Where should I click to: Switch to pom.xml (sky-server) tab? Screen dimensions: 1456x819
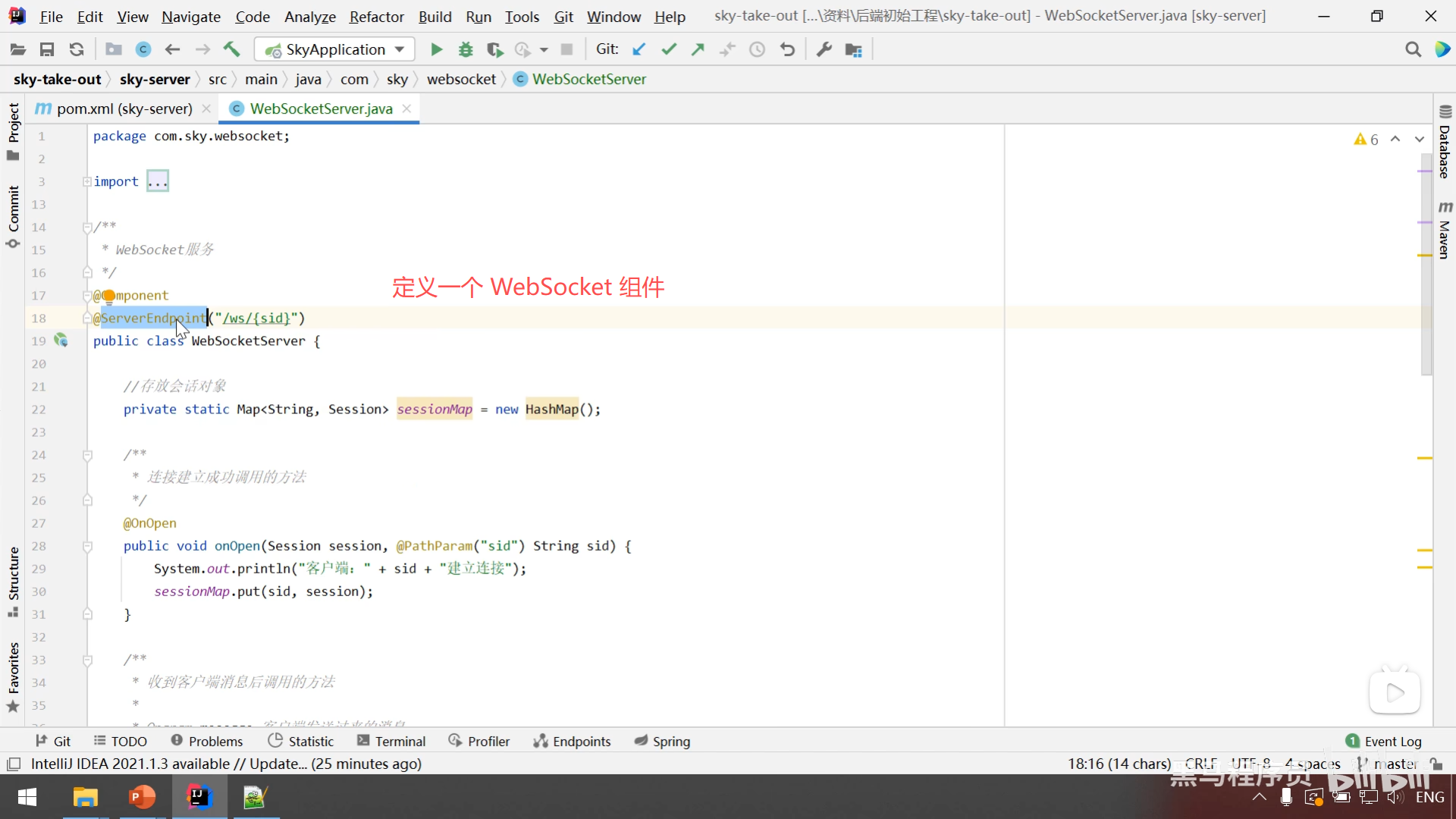click(124, 108)
